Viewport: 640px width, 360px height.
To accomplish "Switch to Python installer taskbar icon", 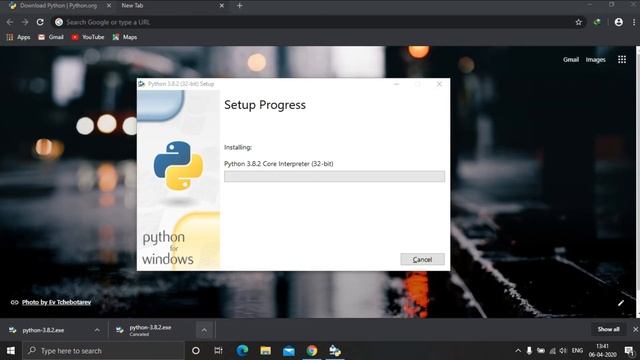I will point(335,351).
